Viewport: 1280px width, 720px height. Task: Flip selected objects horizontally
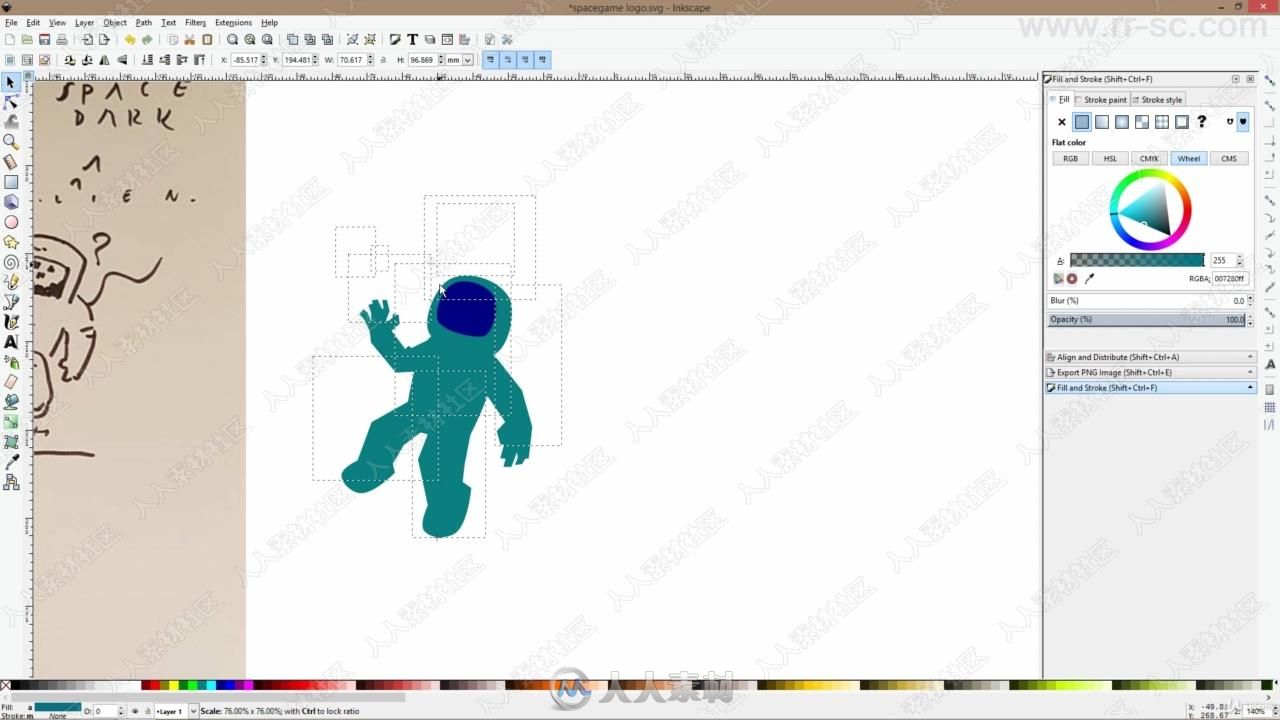pyautogui.click(x=105, y=60)
